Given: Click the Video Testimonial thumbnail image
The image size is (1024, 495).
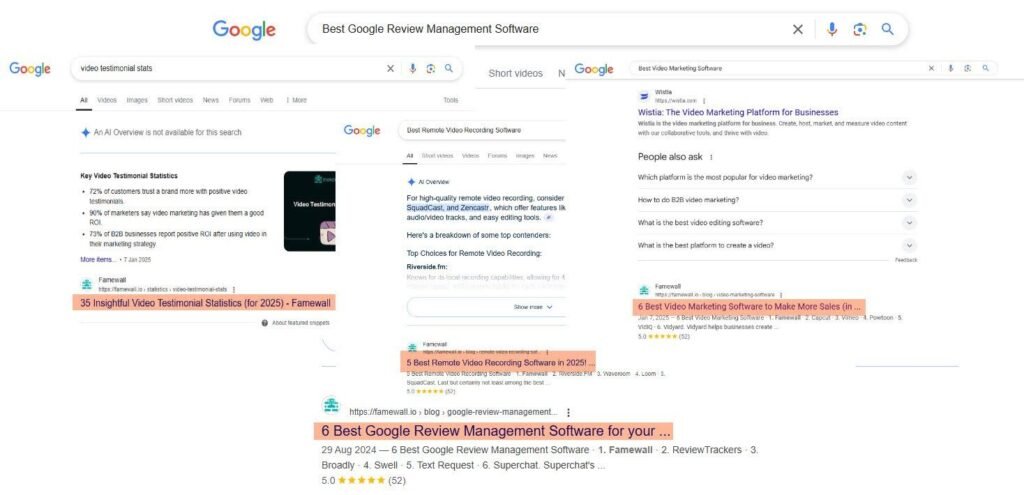Looking at the screenshot, I should pos(310,211).
